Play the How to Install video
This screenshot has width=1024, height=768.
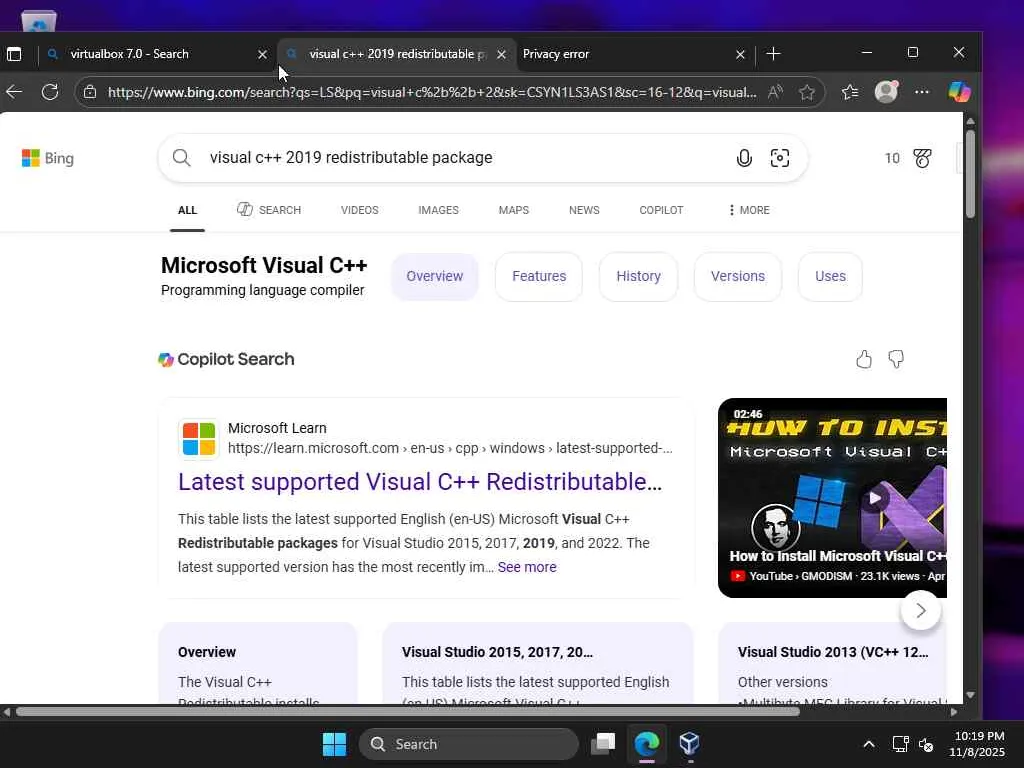pos(874,498)
